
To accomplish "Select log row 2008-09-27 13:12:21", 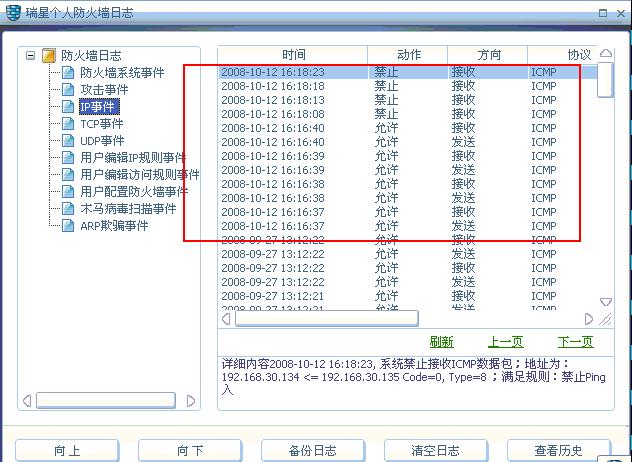I will click(407, 296).
